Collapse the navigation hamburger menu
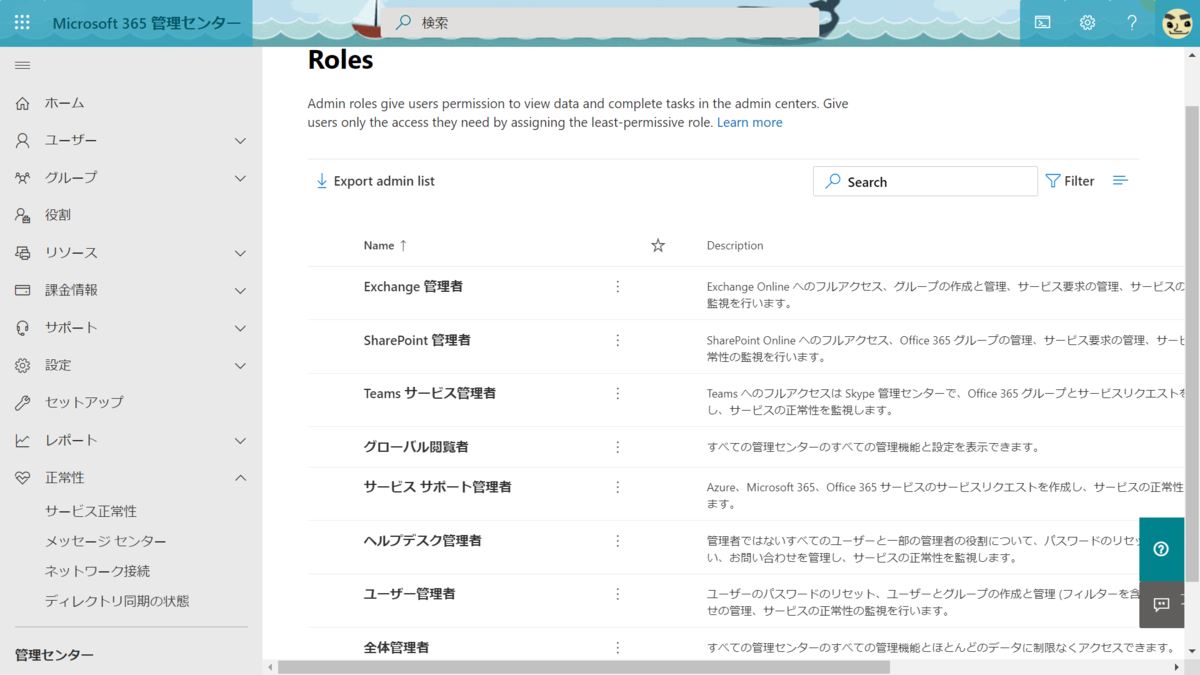 [22, 65]
